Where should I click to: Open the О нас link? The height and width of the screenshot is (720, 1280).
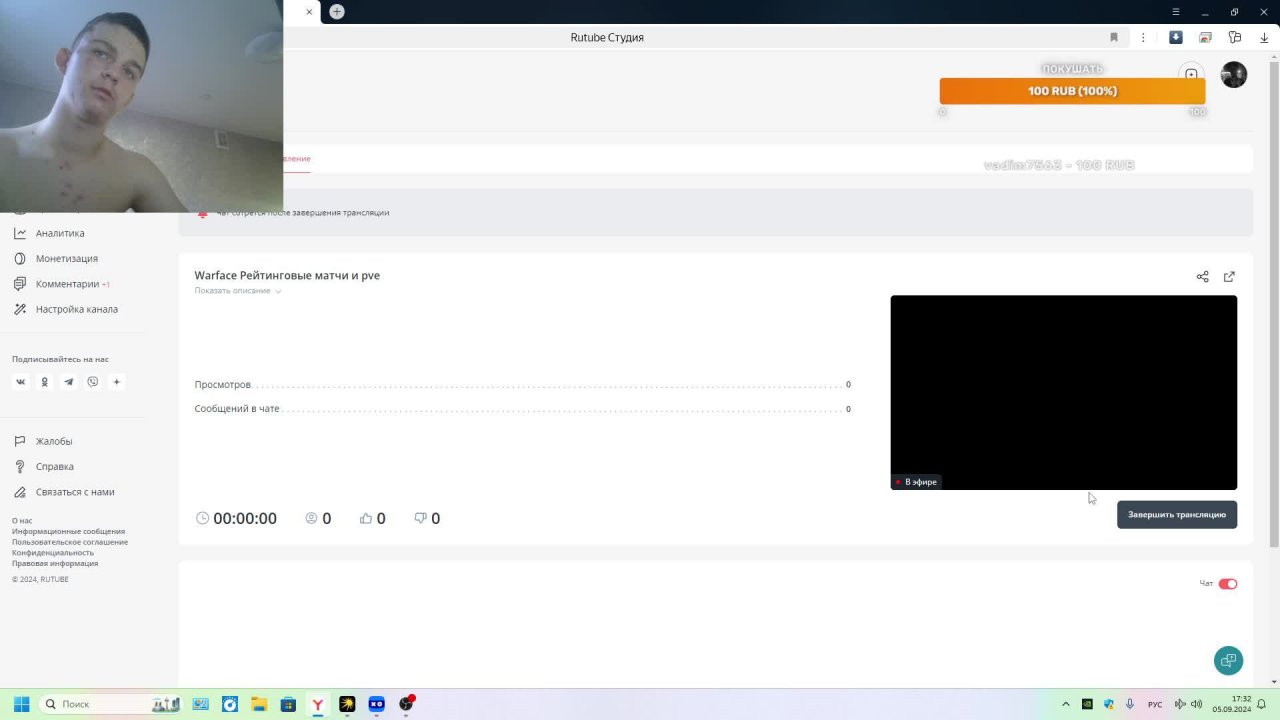coord(22,521)
